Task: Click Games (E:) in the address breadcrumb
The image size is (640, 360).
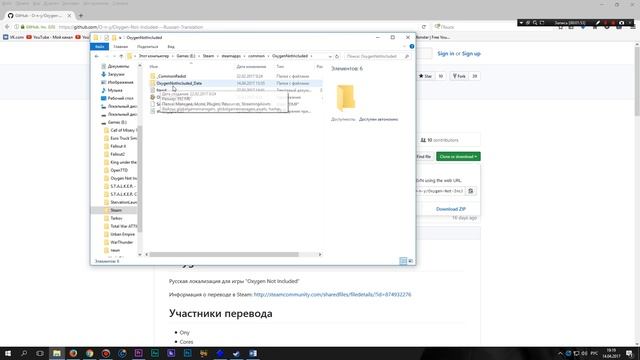Action: coord(186,56)
